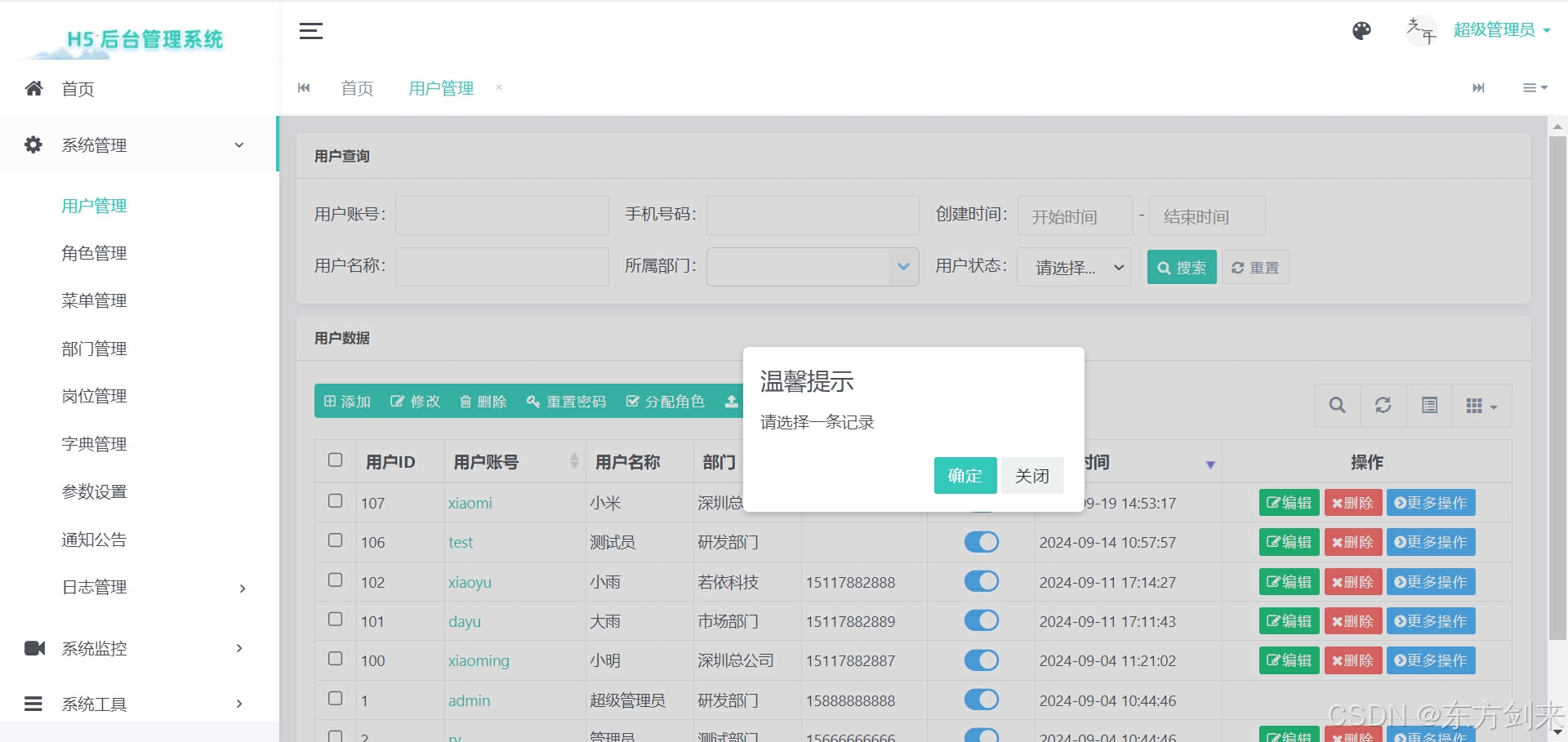Image resolution: width=1568 pixels, height=742 pixels.
Task: Toggle table card view icon
Action: point(1429,405)
